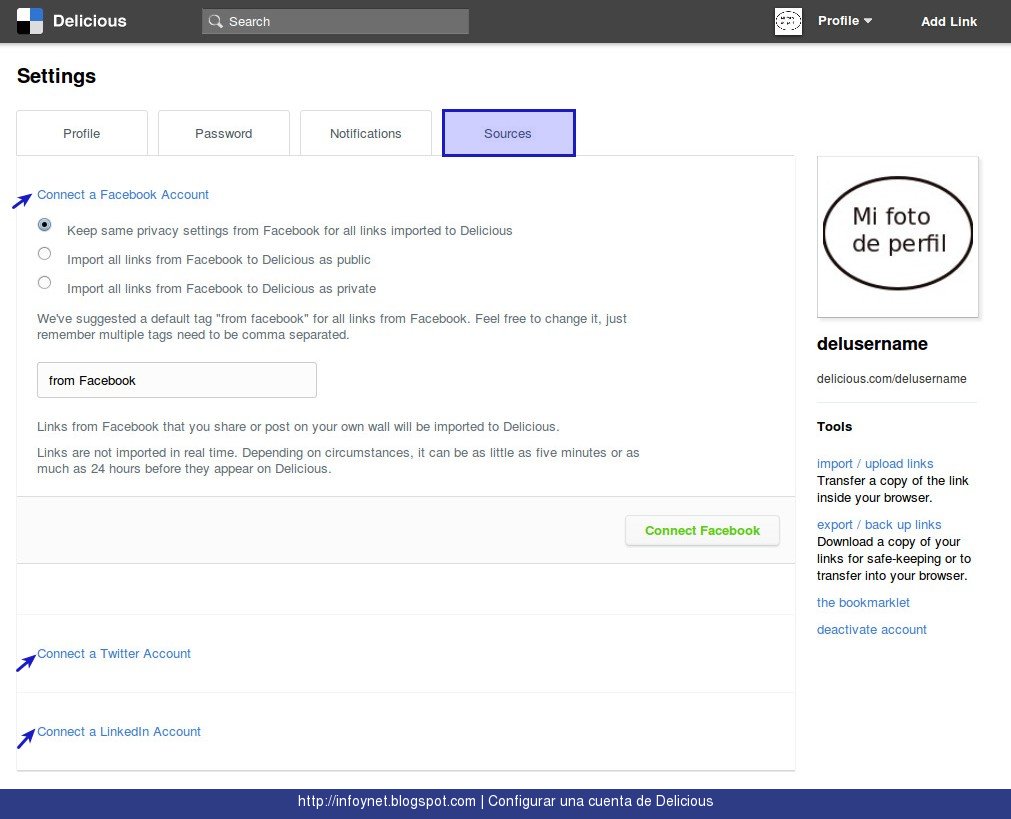Select Import all links as public radio
The height and width of the screenshot is (819, 1011).
click(x=44, y=253)
